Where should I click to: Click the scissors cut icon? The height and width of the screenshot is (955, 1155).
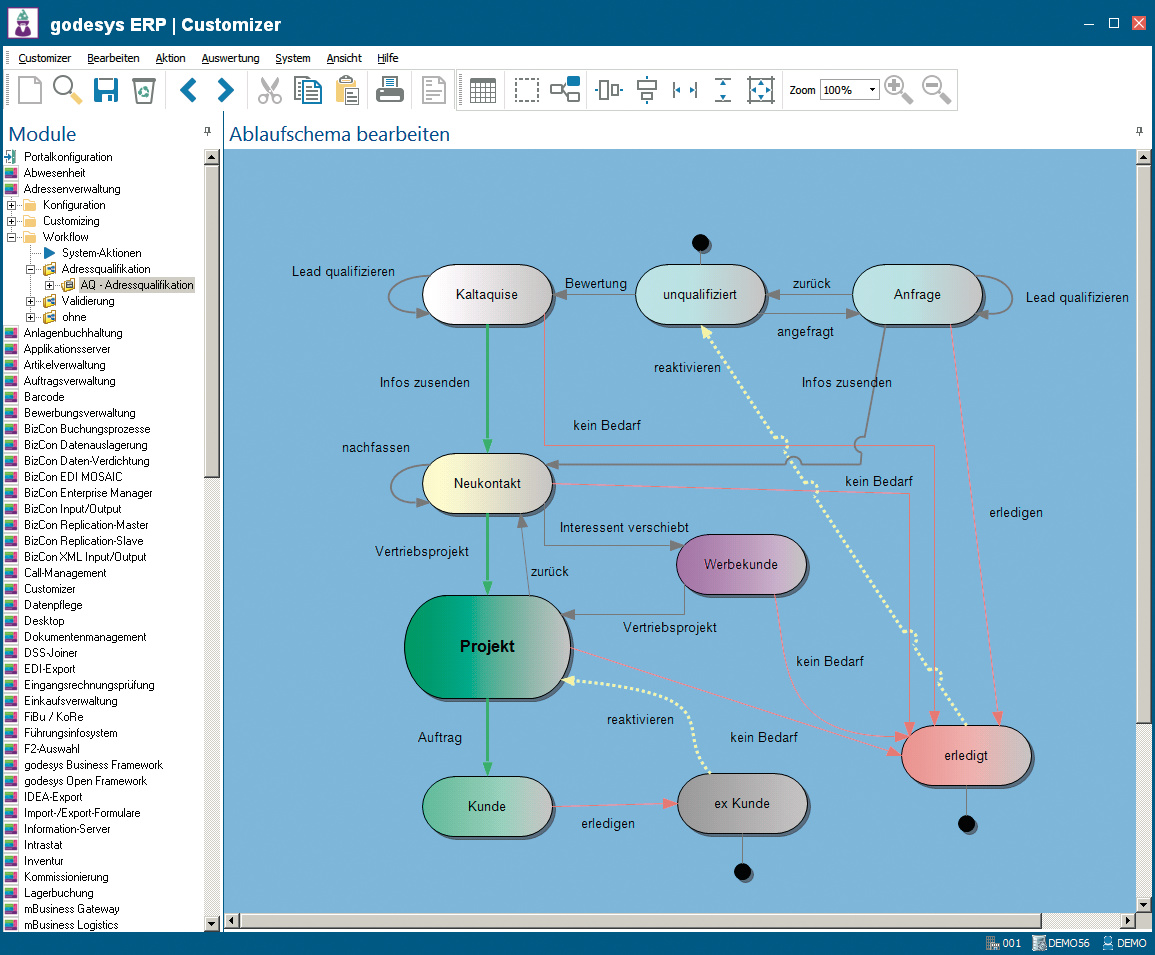[270, 90]
